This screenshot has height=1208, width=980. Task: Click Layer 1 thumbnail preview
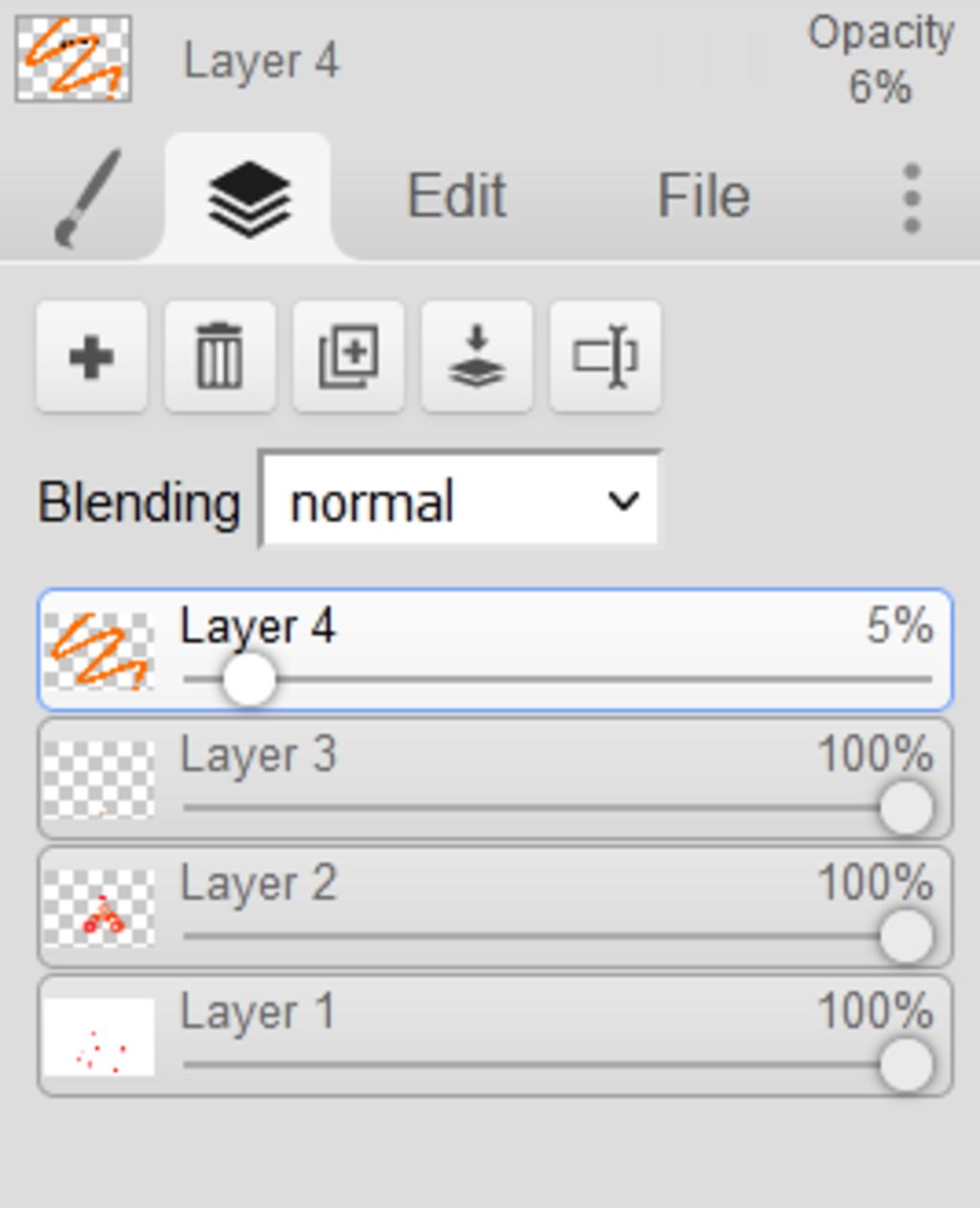(100, 1037)
